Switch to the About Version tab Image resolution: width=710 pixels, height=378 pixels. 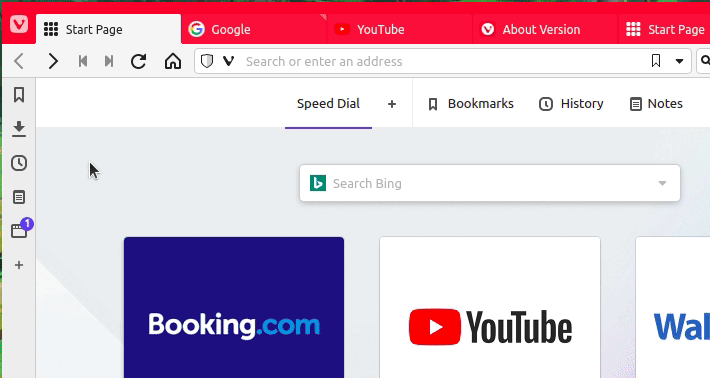click(545, 29)
